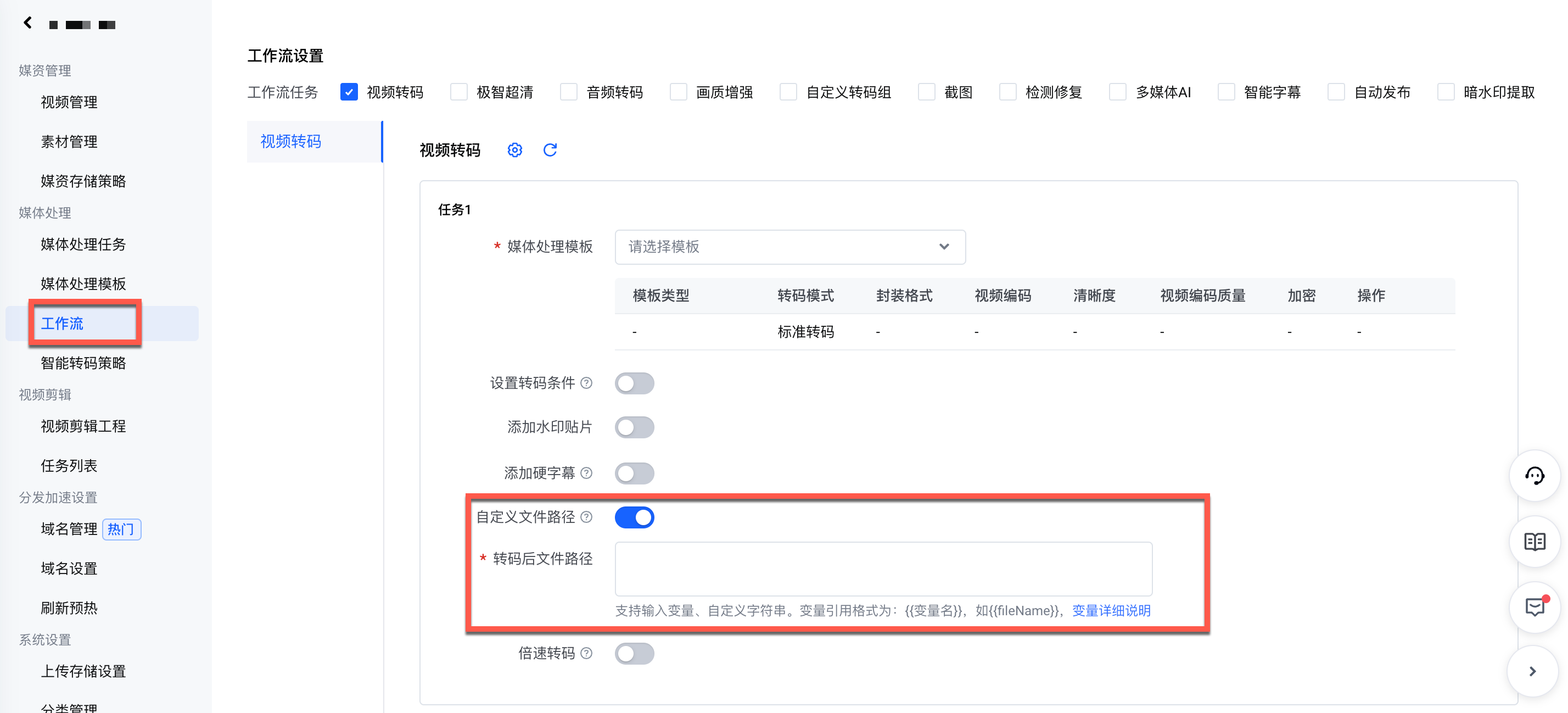This screenshot has width=1568, height=713.
Task: Open the customer service headset icon
Action: click(1535, 476)
